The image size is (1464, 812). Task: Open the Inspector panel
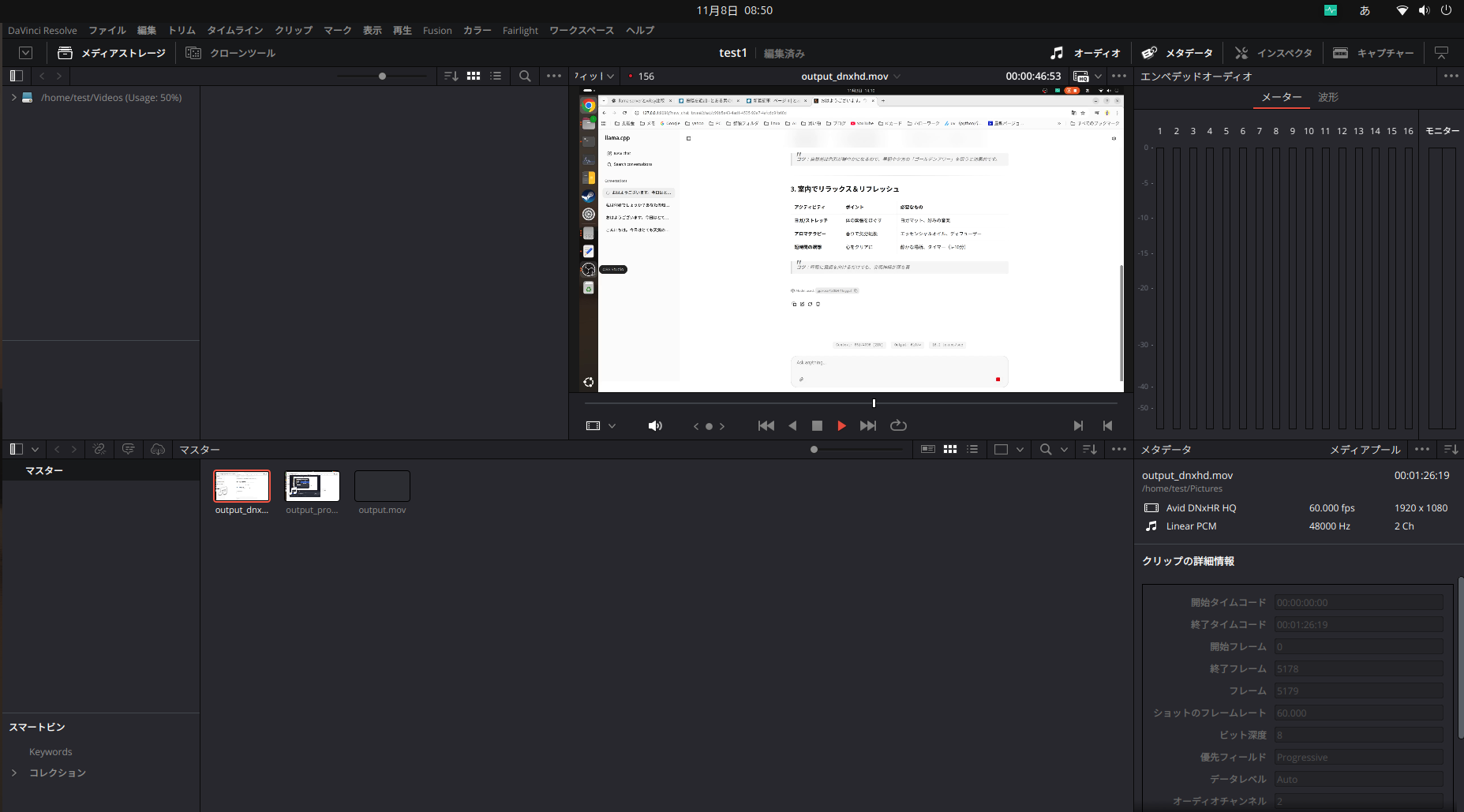click(1273, 53)
